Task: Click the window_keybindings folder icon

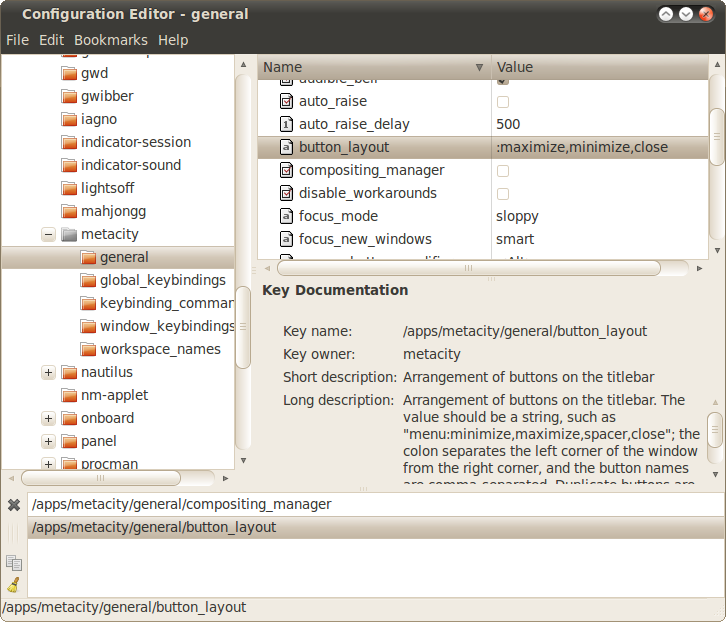Action: pyautogui.click(x=88, y=327)
